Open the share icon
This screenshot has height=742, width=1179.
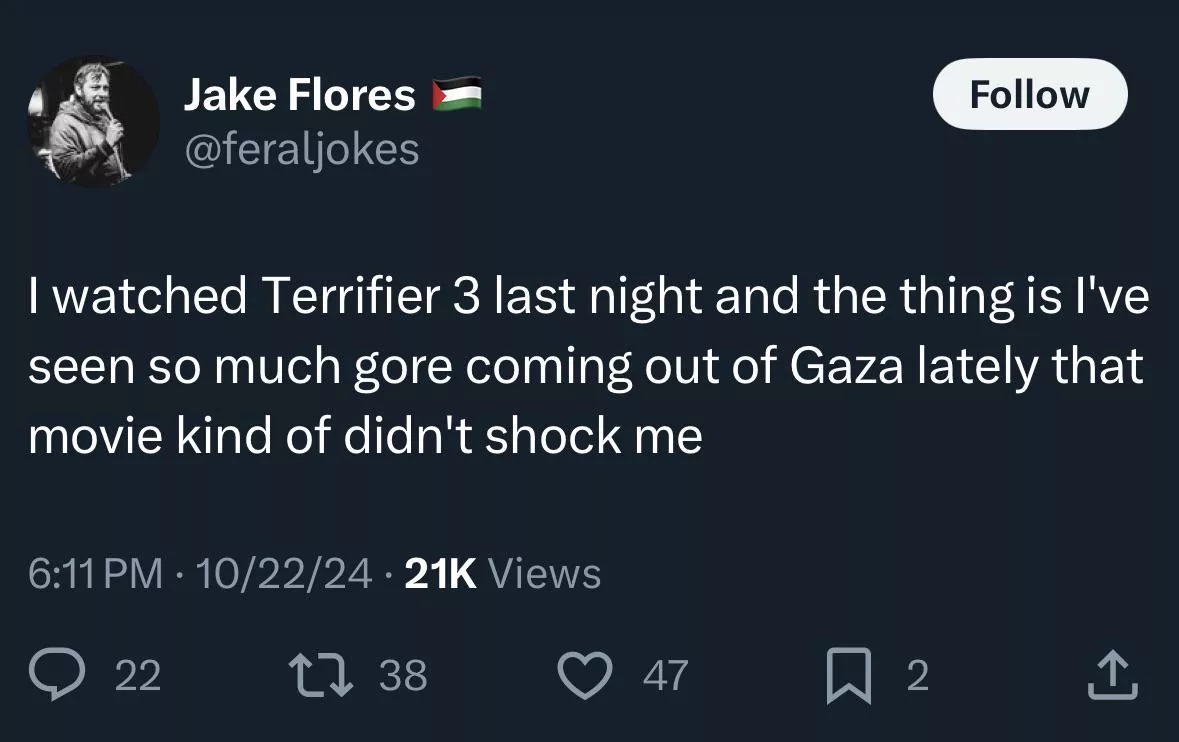point(1112,676)
